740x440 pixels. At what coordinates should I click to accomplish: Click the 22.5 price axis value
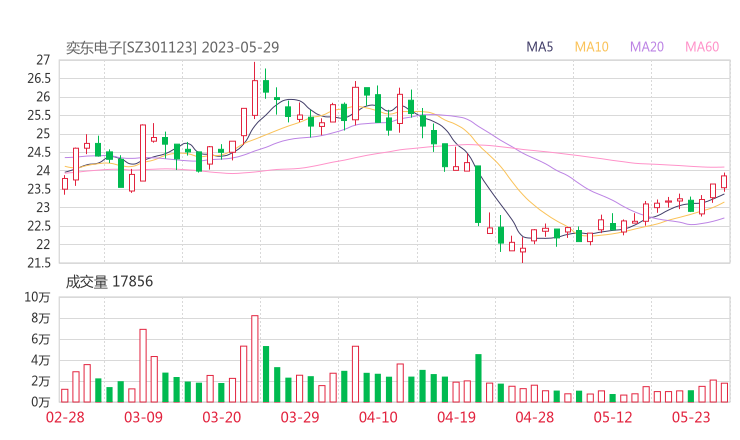[39, 226]
